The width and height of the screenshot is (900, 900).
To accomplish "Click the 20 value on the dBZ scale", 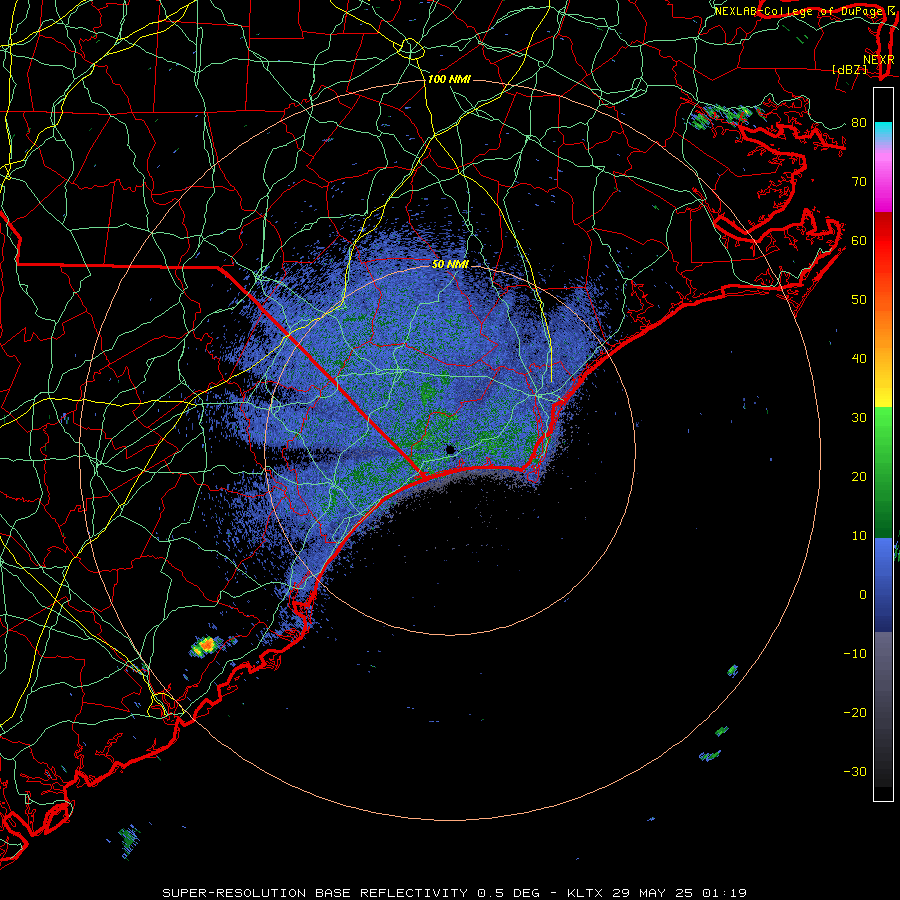I will [859, 477].
